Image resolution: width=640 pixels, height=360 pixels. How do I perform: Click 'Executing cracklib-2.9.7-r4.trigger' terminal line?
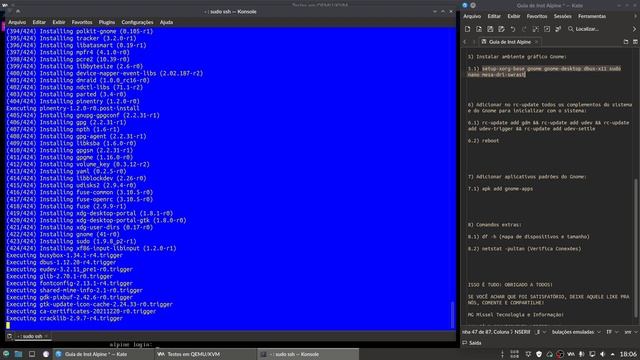[x=64, y=318]
